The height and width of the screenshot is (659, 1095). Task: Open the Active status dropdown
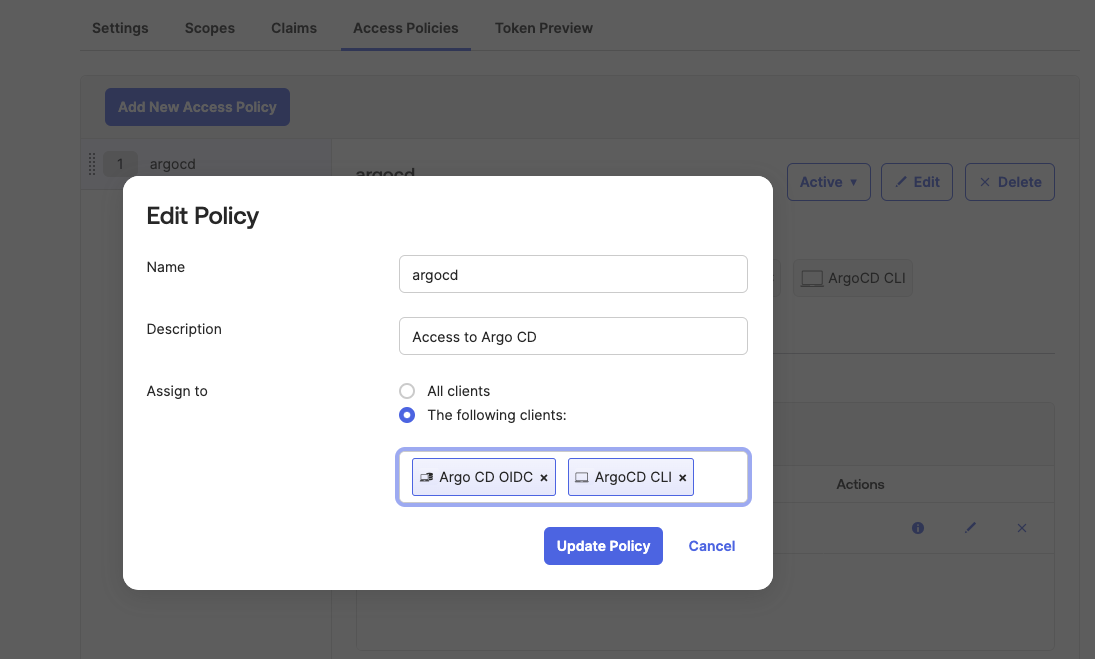828,182
